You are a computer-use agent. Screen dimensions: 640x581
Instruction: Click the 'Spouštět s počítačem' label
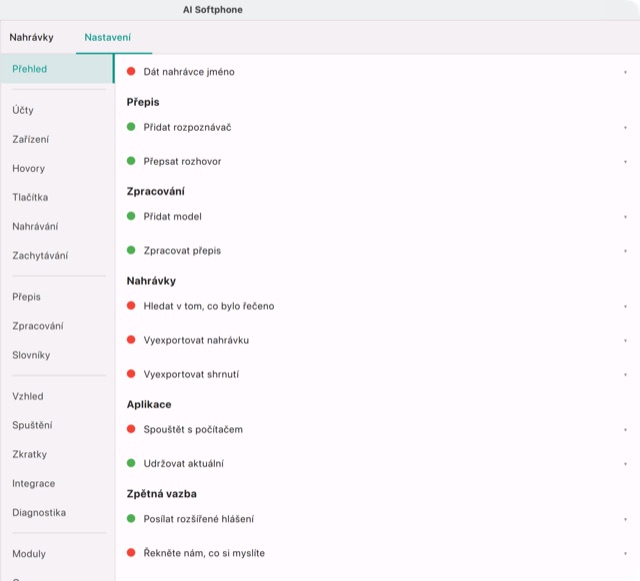pos(193,430)
